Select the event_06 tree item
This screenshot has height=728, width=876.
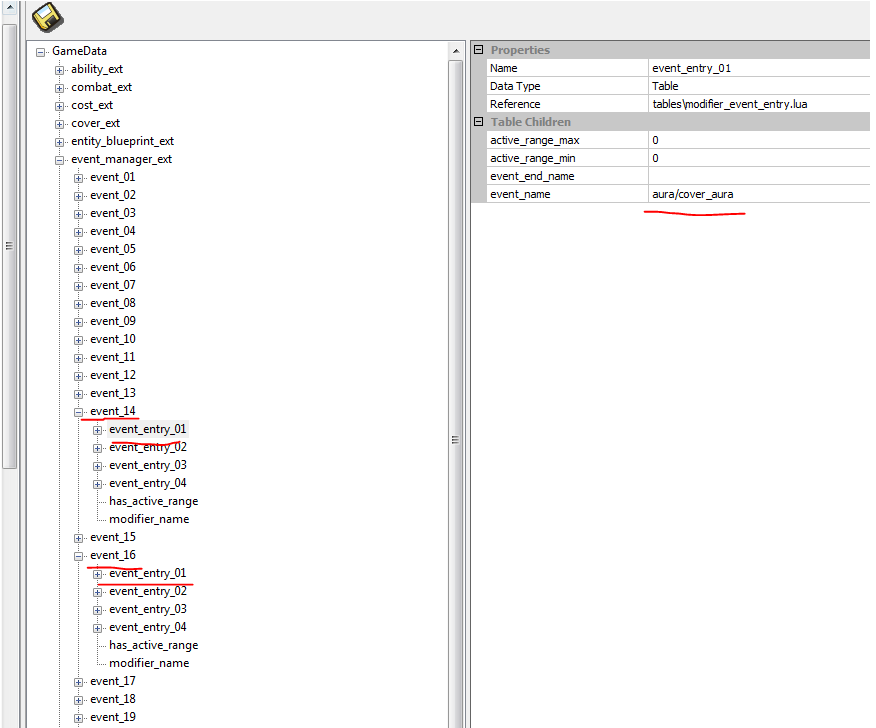[113, 267]
